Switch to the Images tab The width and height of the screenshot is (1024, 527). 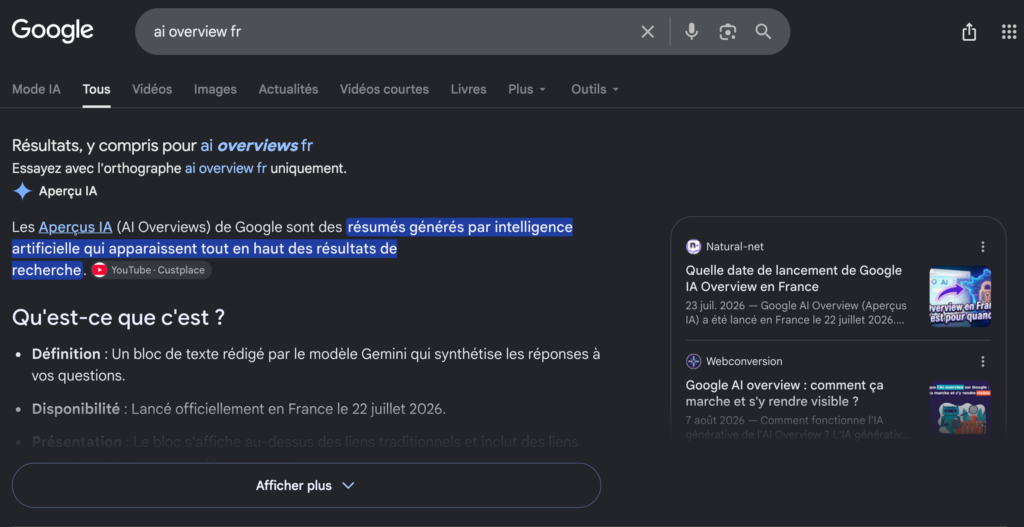[x=215, y=89]
